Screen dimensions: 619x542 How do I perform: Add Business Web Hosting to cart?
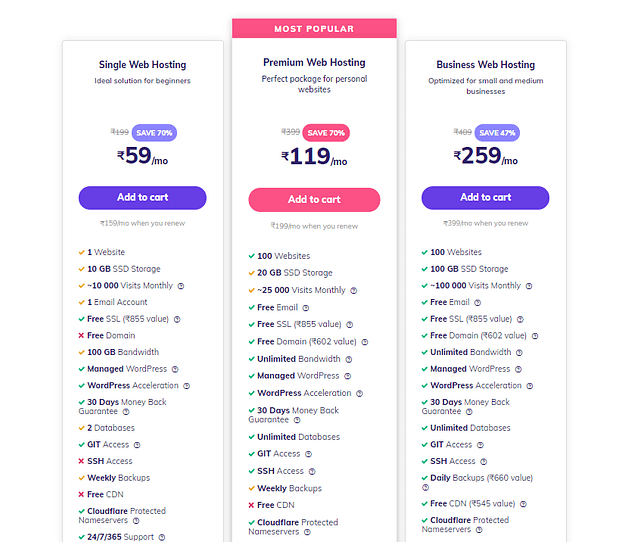point(485,198)
